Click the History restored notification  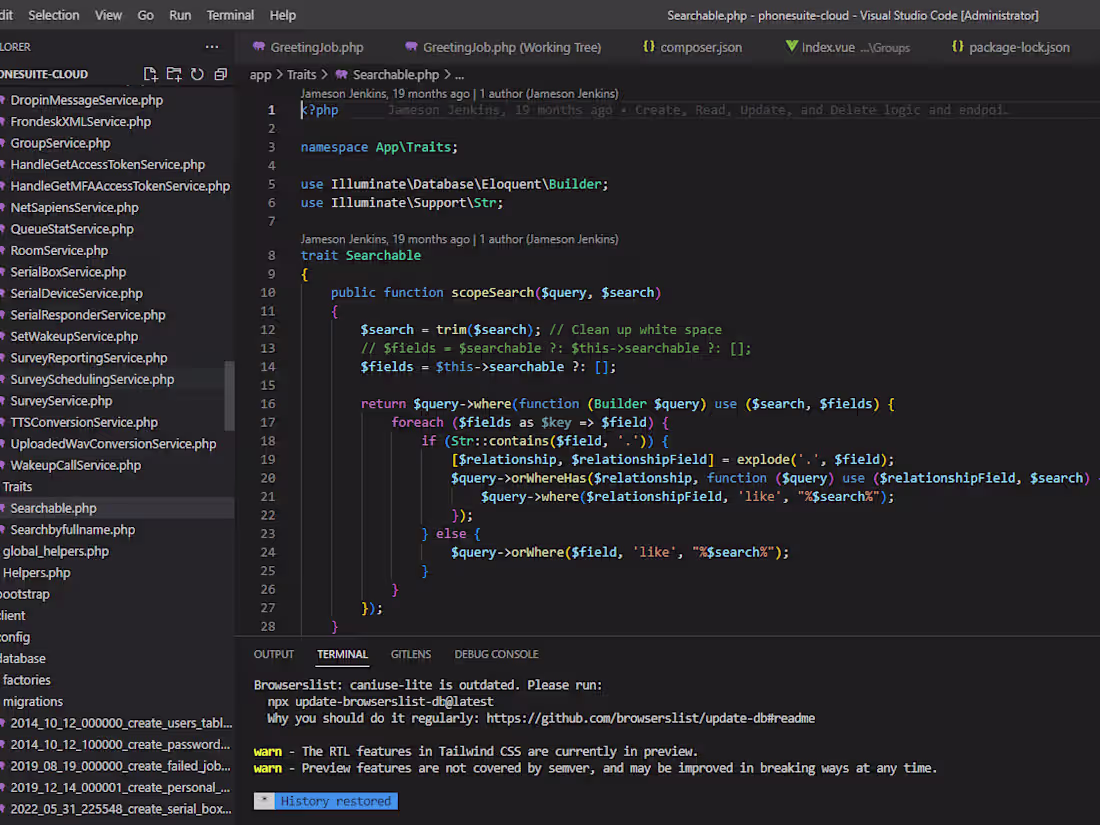335,800
